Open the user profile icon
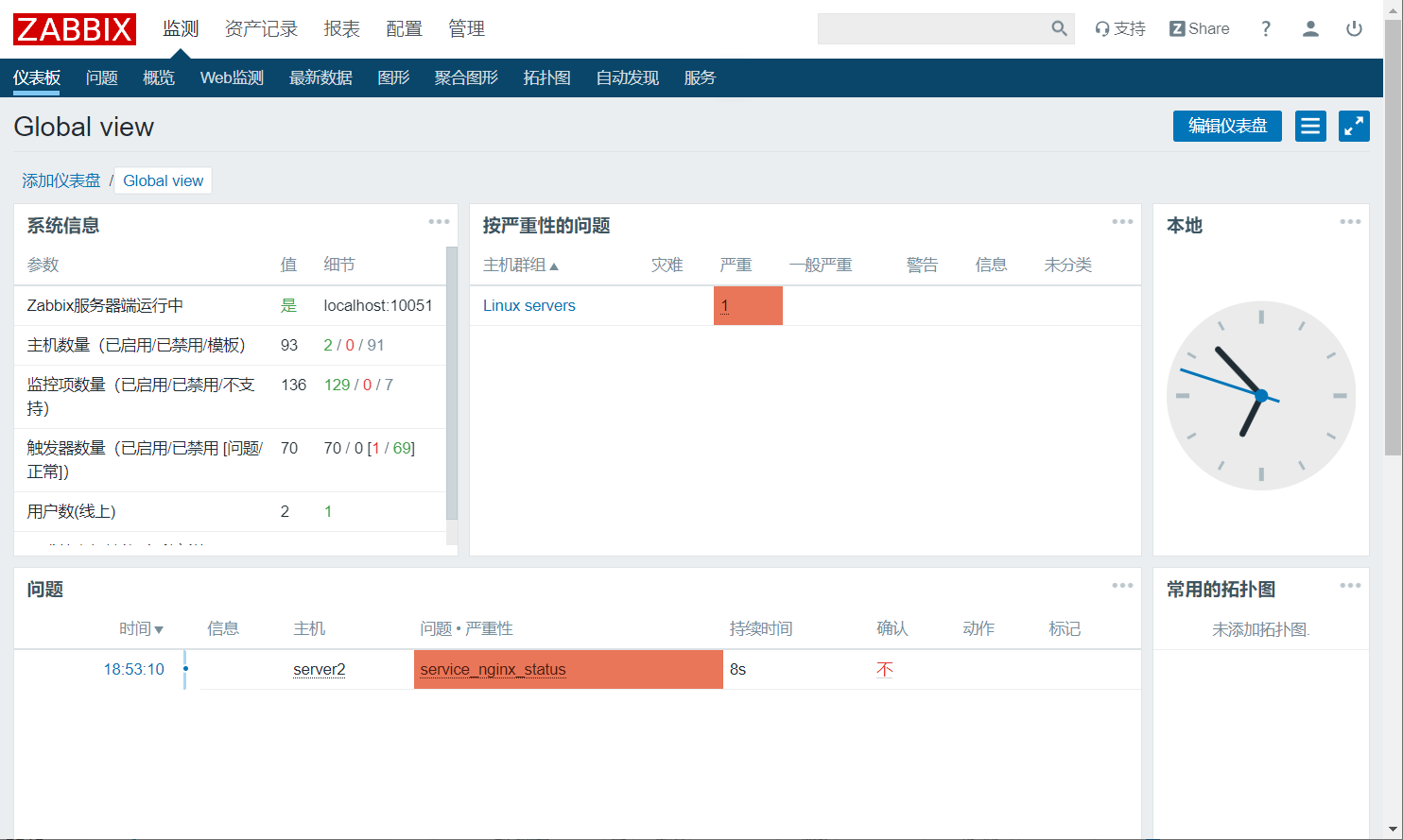1403x840 pixels. point(1310,29)
